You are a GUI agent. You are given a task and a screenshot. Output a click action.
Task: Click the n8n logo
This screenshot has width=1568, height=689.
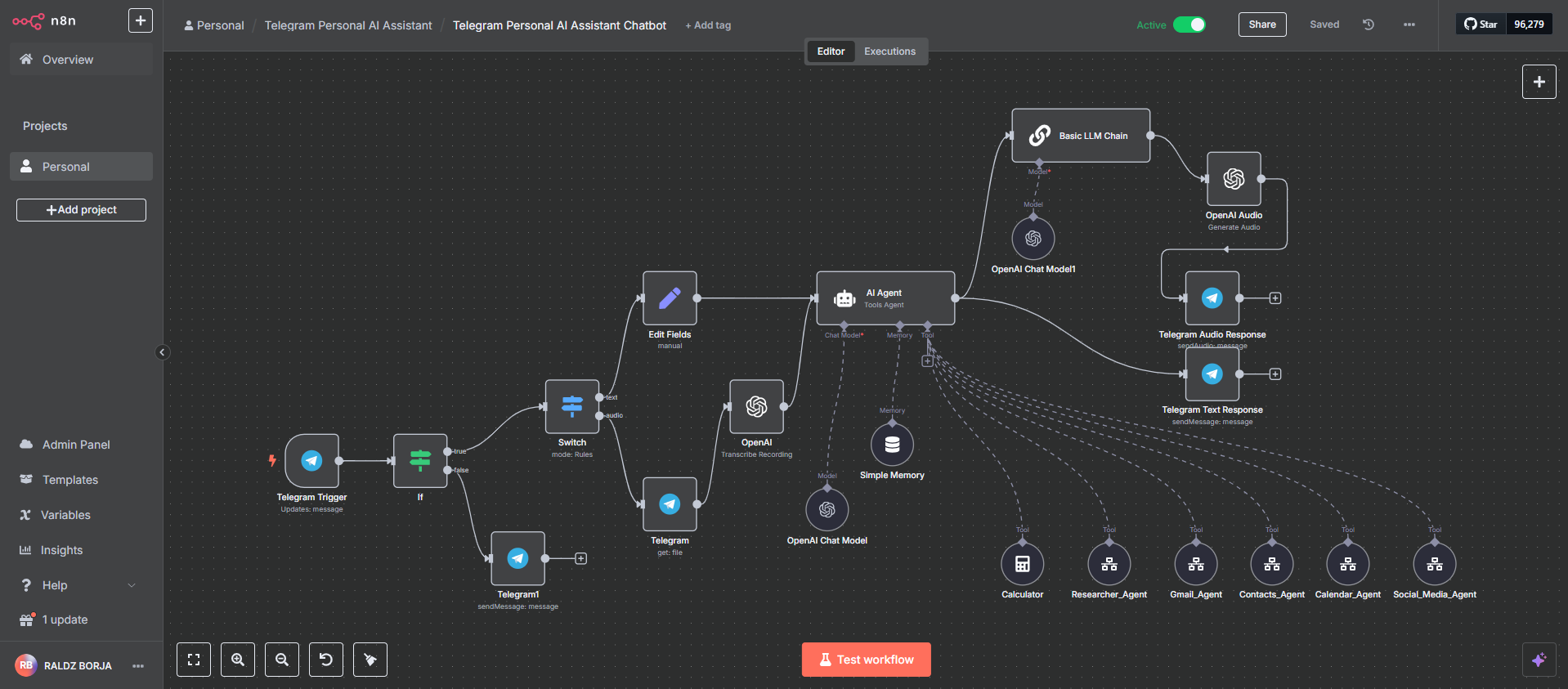pos(44,21)
